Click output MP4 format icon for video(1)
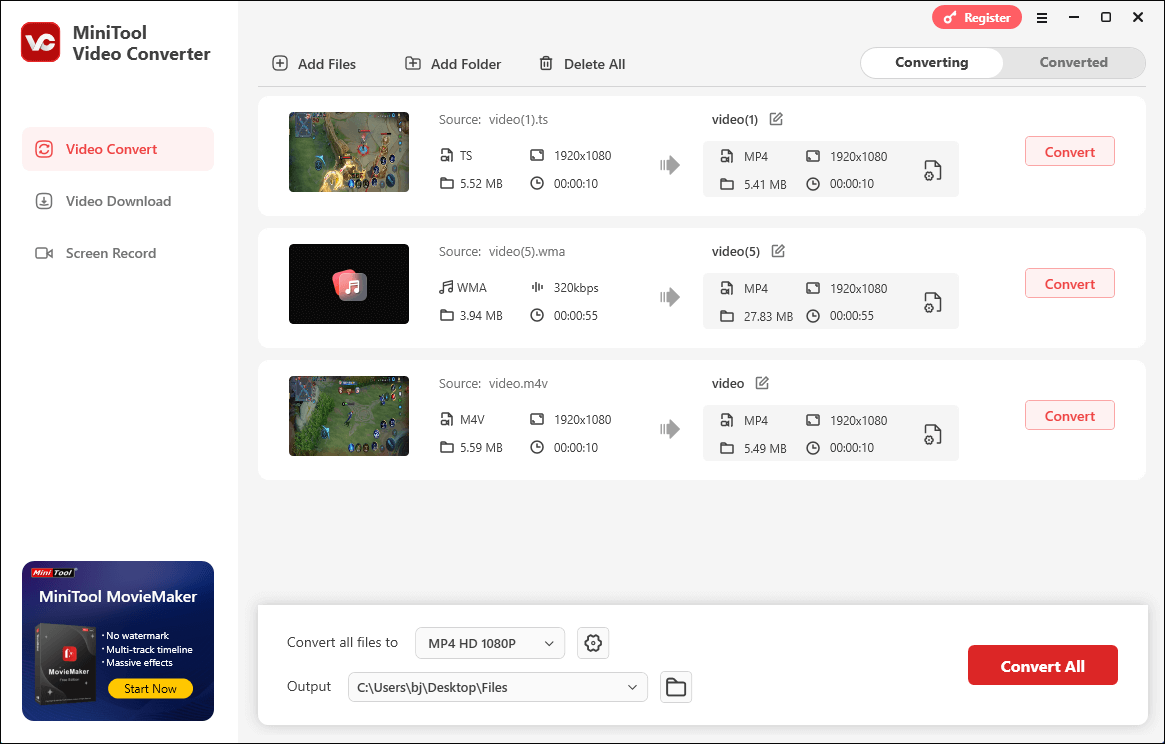Image resolution: width=1165 pixels, height=744 pixels. coord(727,156)
